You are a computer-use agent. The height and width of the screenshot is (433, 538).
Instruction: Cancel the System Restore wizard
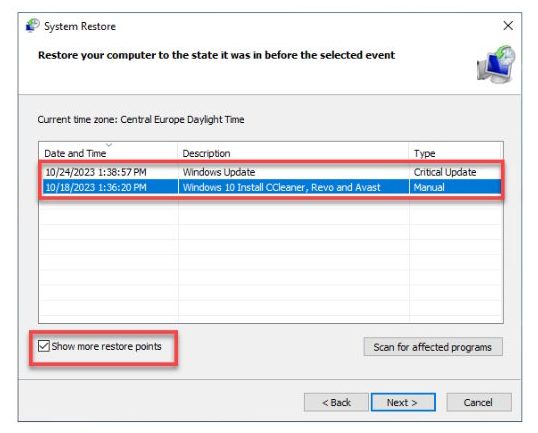[x=479, y=402]
